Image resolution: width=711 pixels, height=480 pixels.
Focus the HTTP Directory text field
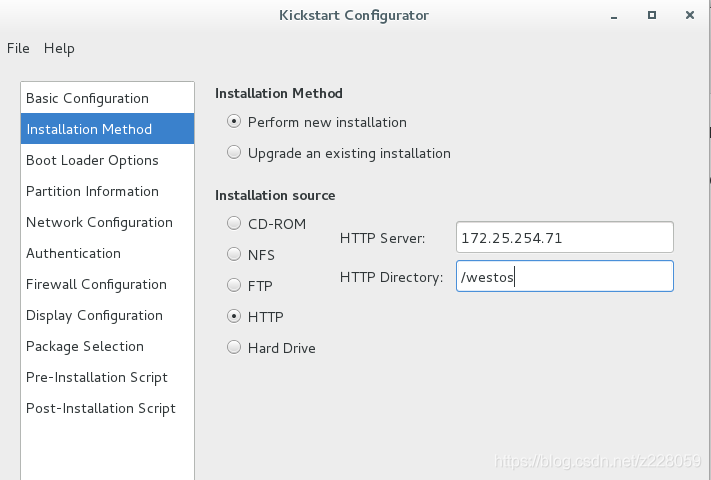coord(564,277)
